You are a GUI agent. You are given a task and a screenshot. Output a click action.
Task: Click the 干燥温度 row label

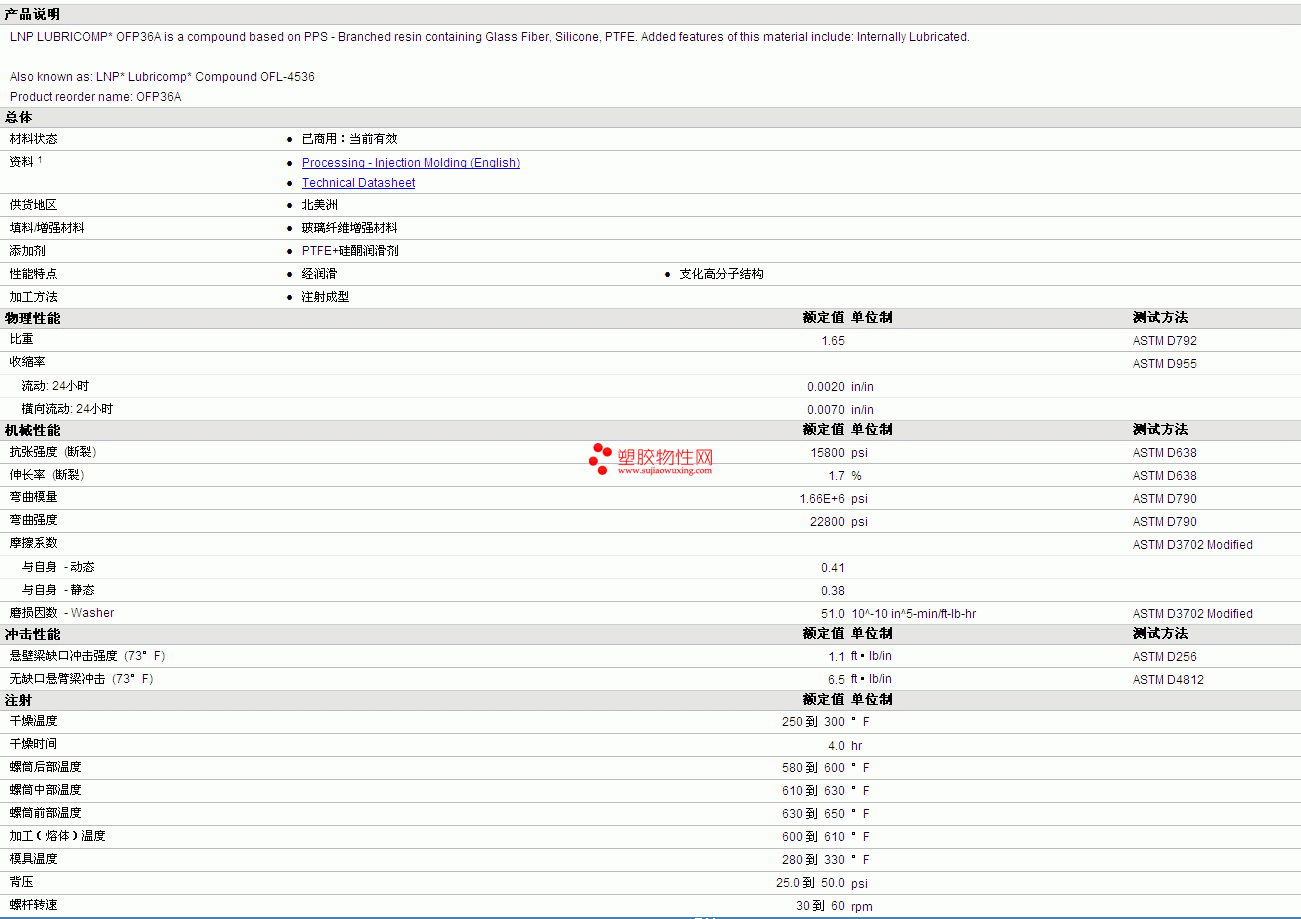34,721
